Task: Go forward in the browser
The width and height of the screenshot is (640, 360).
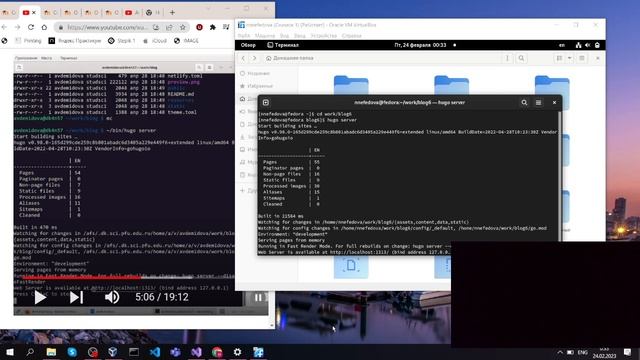Action: [18, 27]
